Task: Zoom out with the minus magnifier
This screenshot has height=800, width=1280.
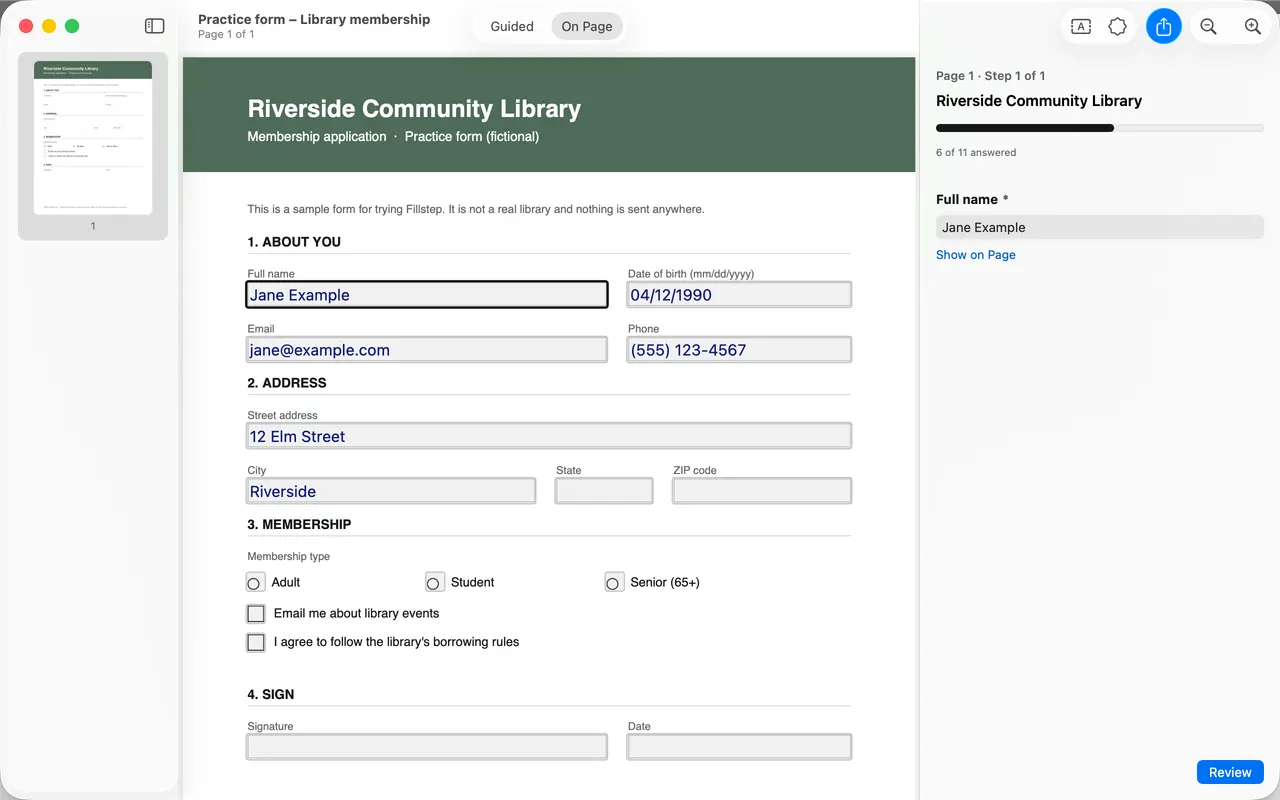Action: [x=1208, y=27]
